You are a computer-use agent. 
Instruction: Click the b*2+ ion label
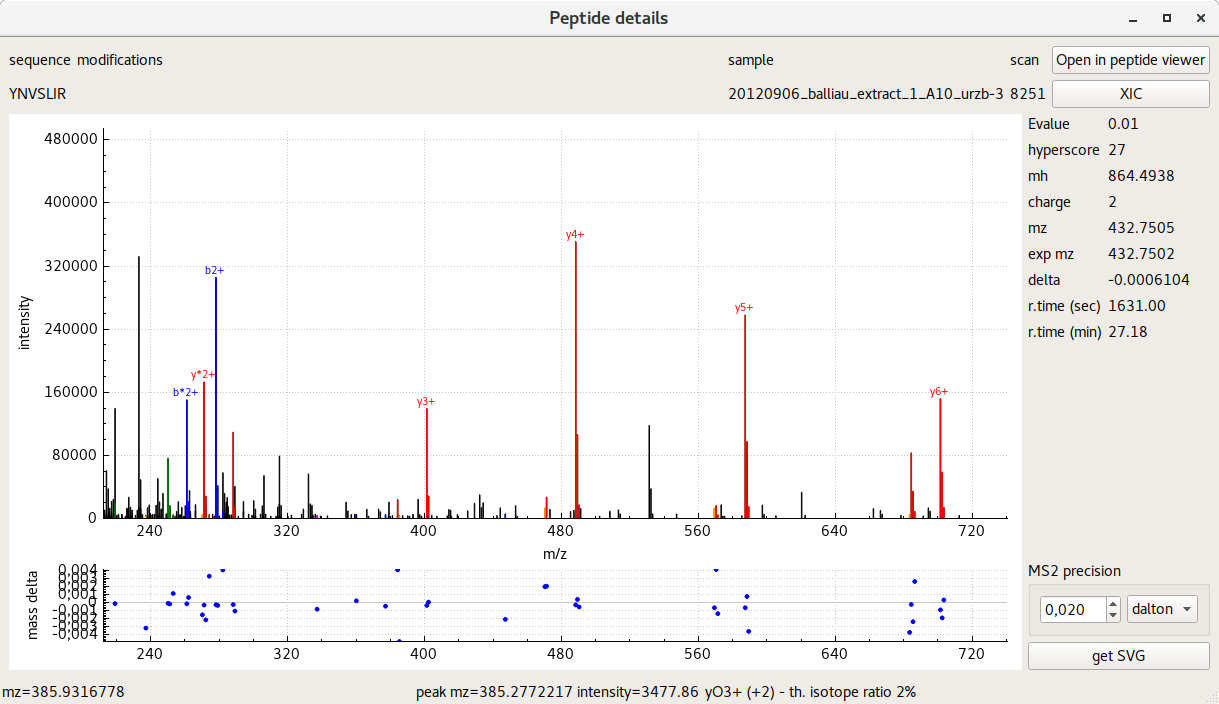point(185,393)
